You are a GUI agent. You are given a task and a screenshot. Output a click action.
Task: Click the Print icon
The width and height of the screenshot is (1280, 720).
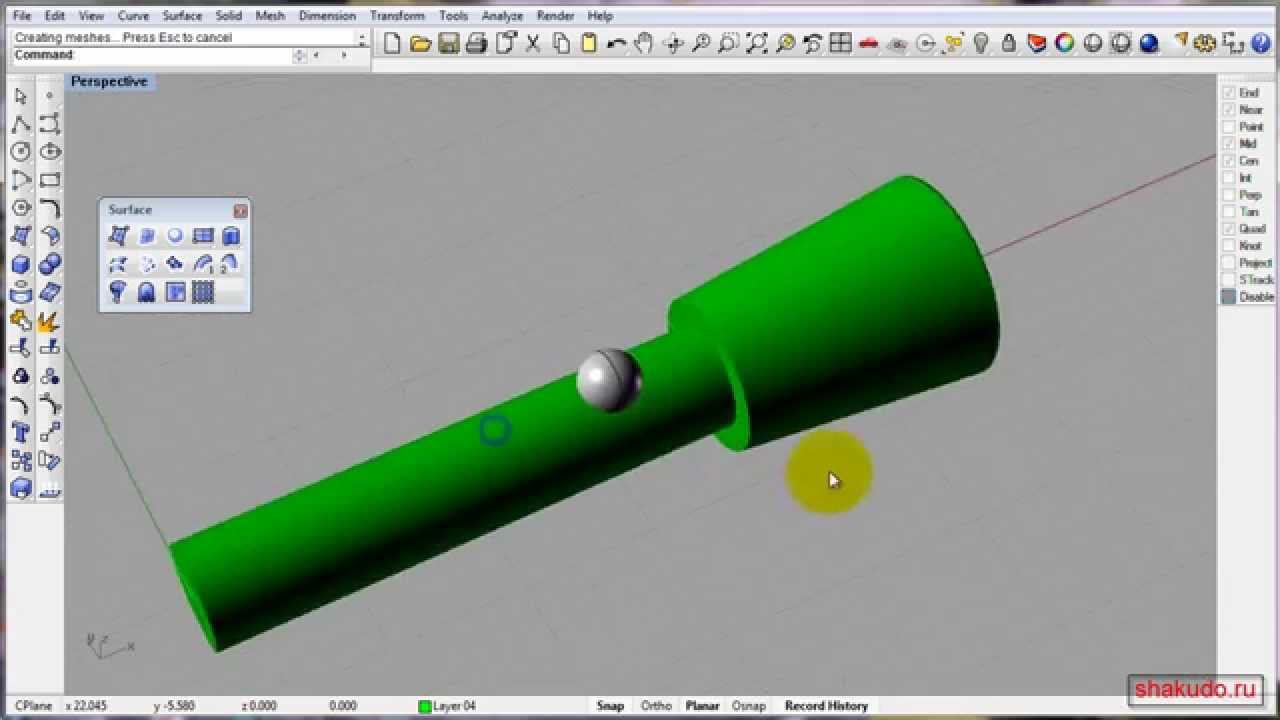(476, 43)
